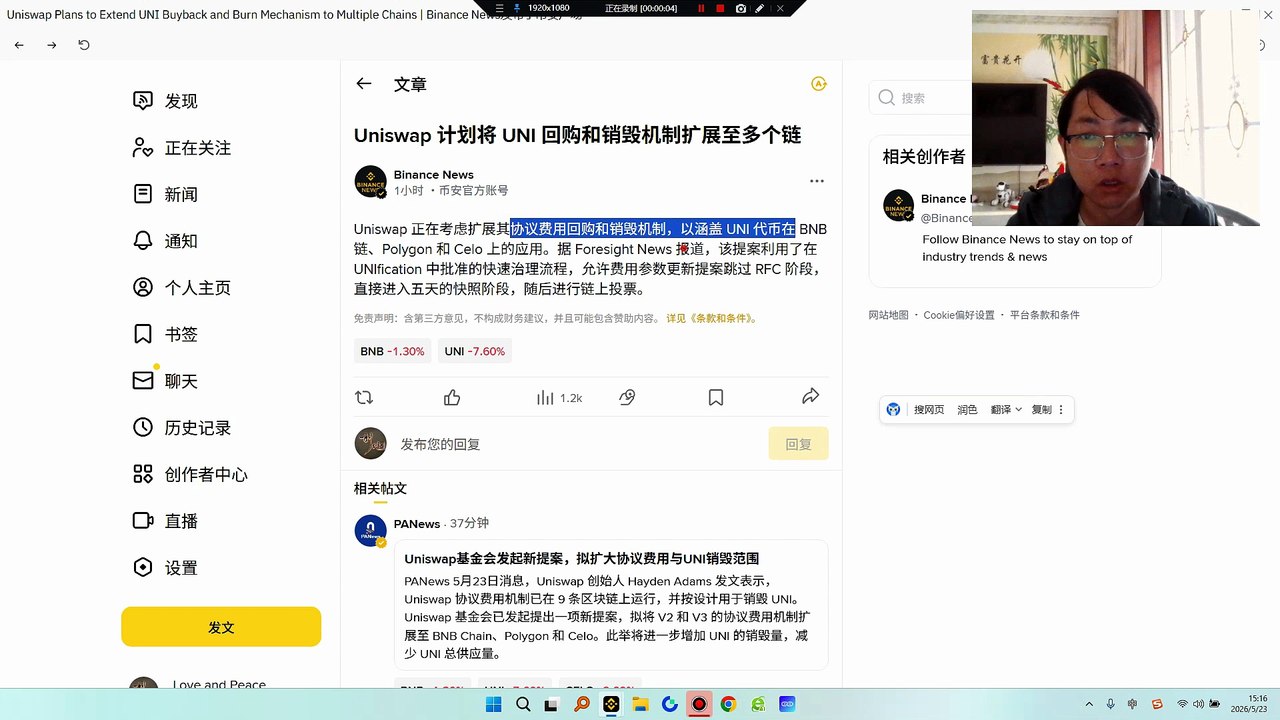Open 历史记录 in the left sidebar
Viewport: 1280px width, 720px height.
(x=182, y=428)
